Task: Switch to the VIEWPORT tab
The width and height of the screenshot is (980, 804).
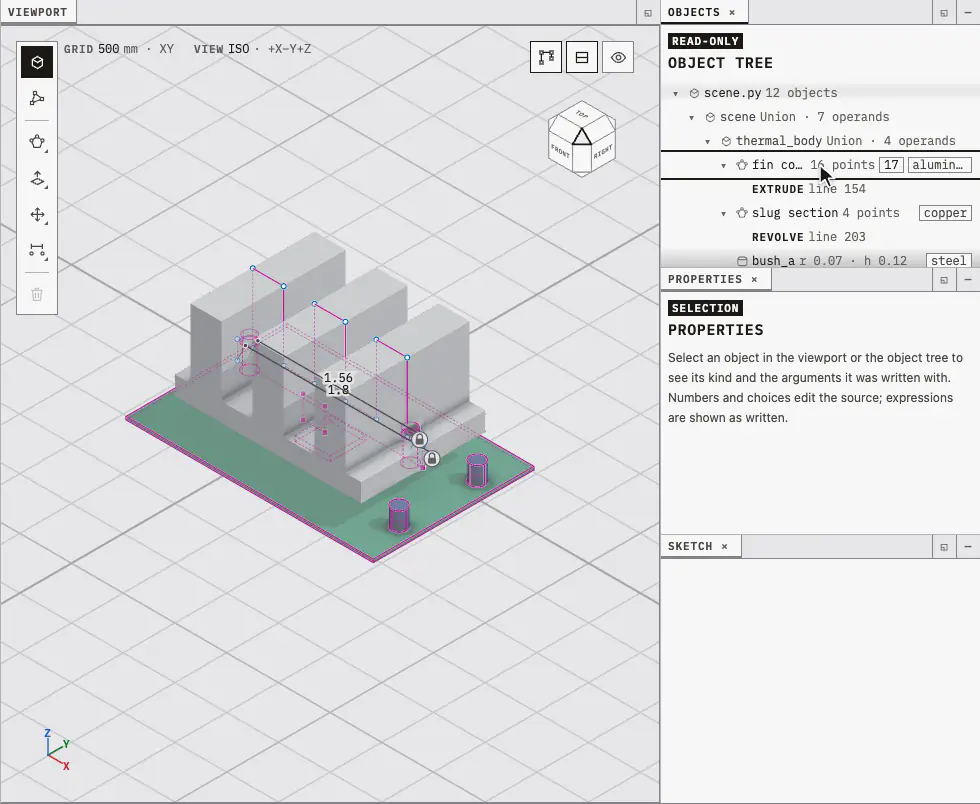Action: pos(38,12)
